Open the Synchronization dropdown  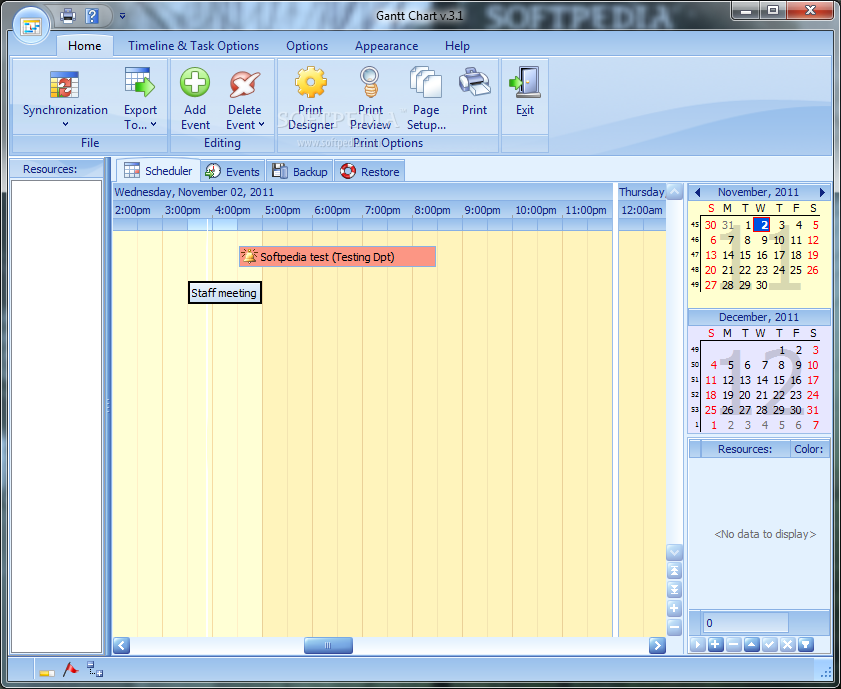click(65, 100)
